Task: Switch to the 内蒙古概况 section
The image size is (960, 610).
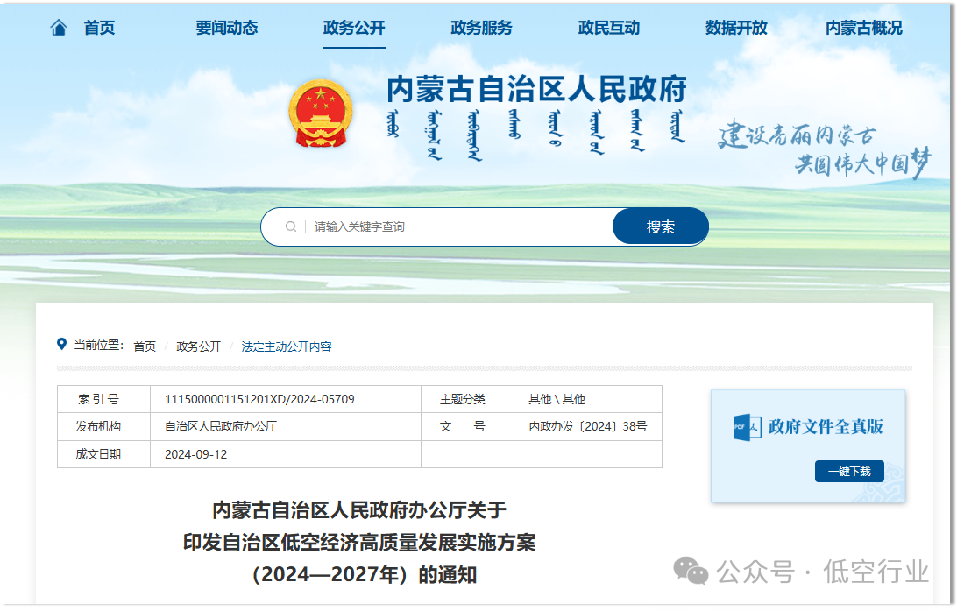Action: click(x=863, y=28)
